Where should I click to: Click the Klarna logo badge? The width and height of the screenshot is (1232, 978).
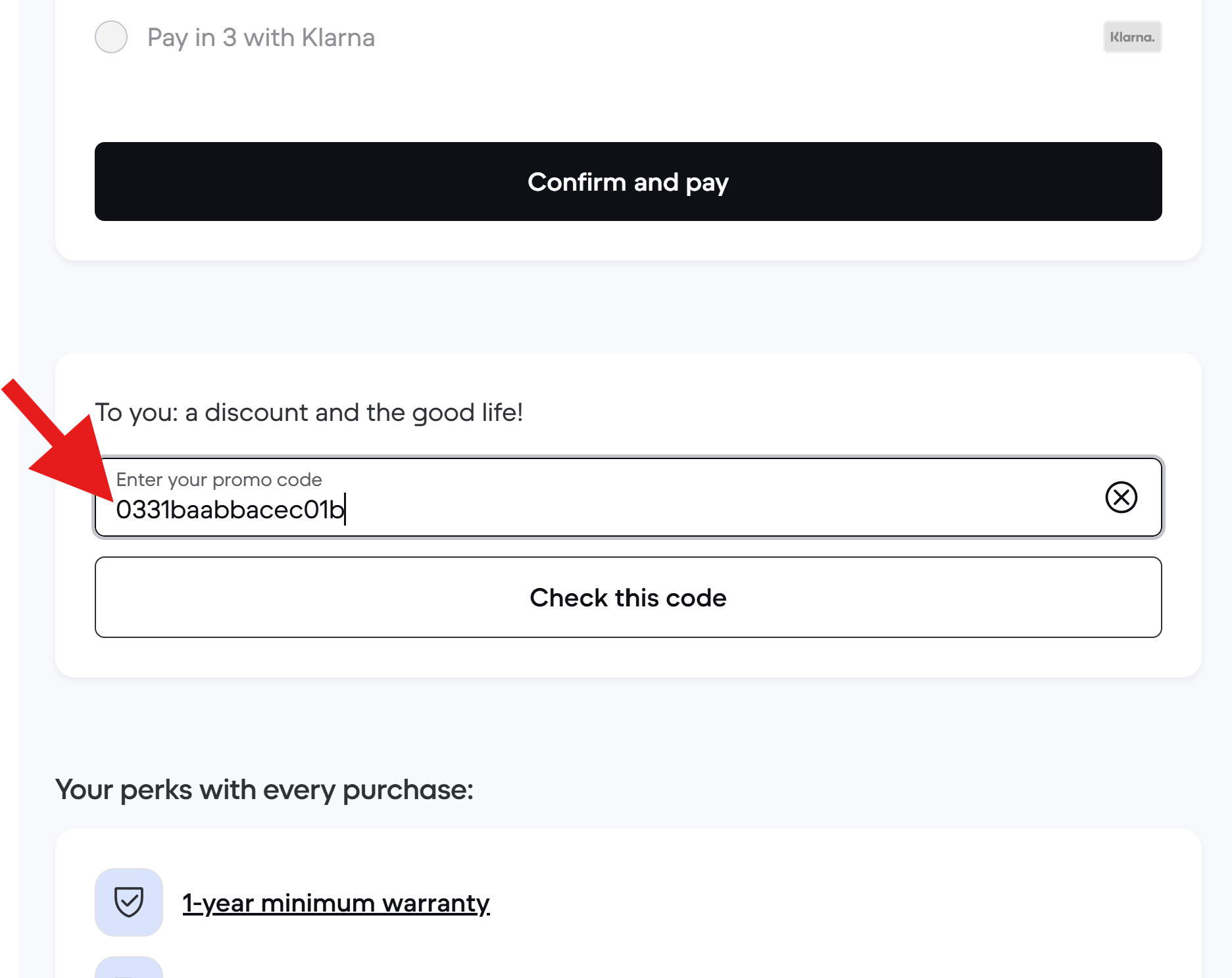(1132, 37)
